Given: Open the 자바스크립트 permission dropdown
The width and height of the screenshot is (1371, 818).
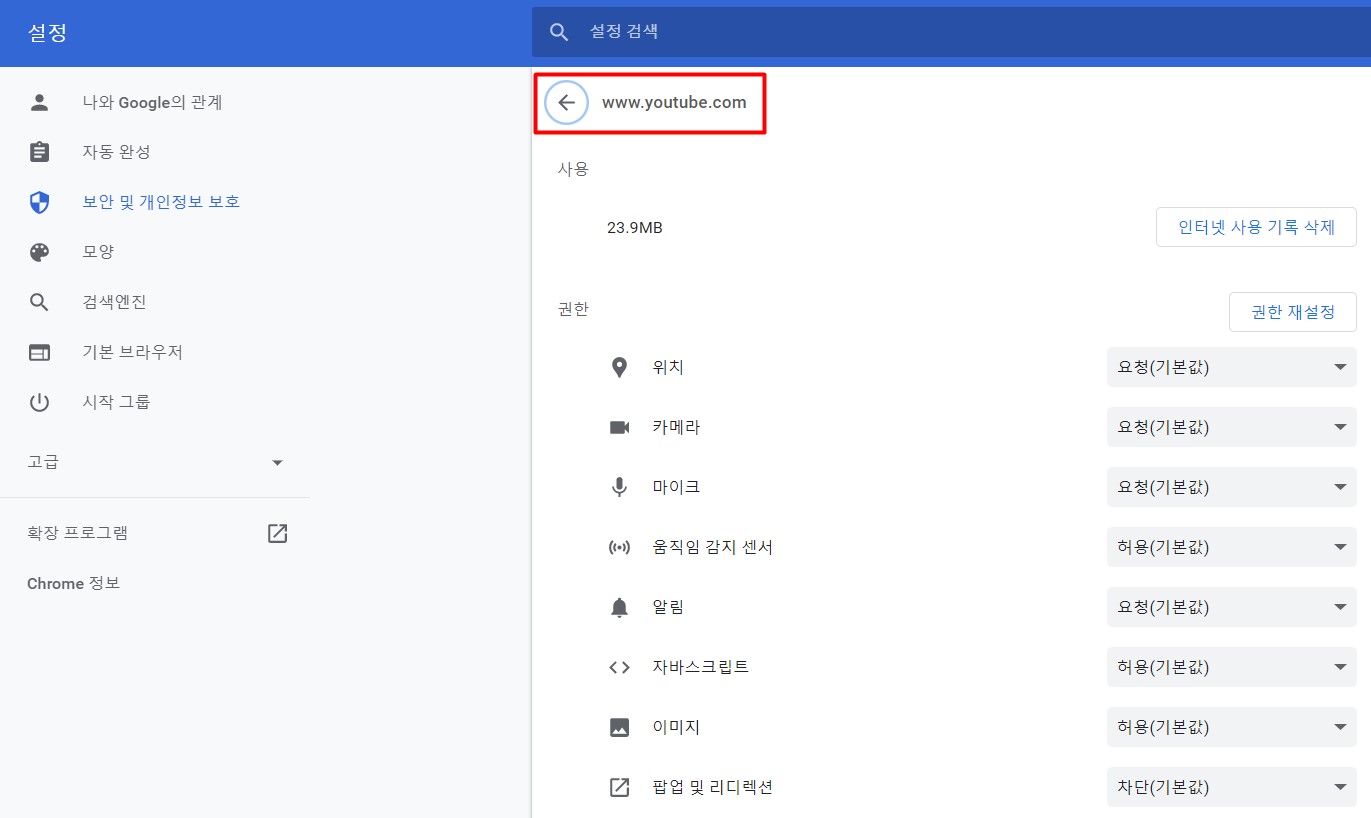Looking at the screenshot, I should pos(1231,667).
